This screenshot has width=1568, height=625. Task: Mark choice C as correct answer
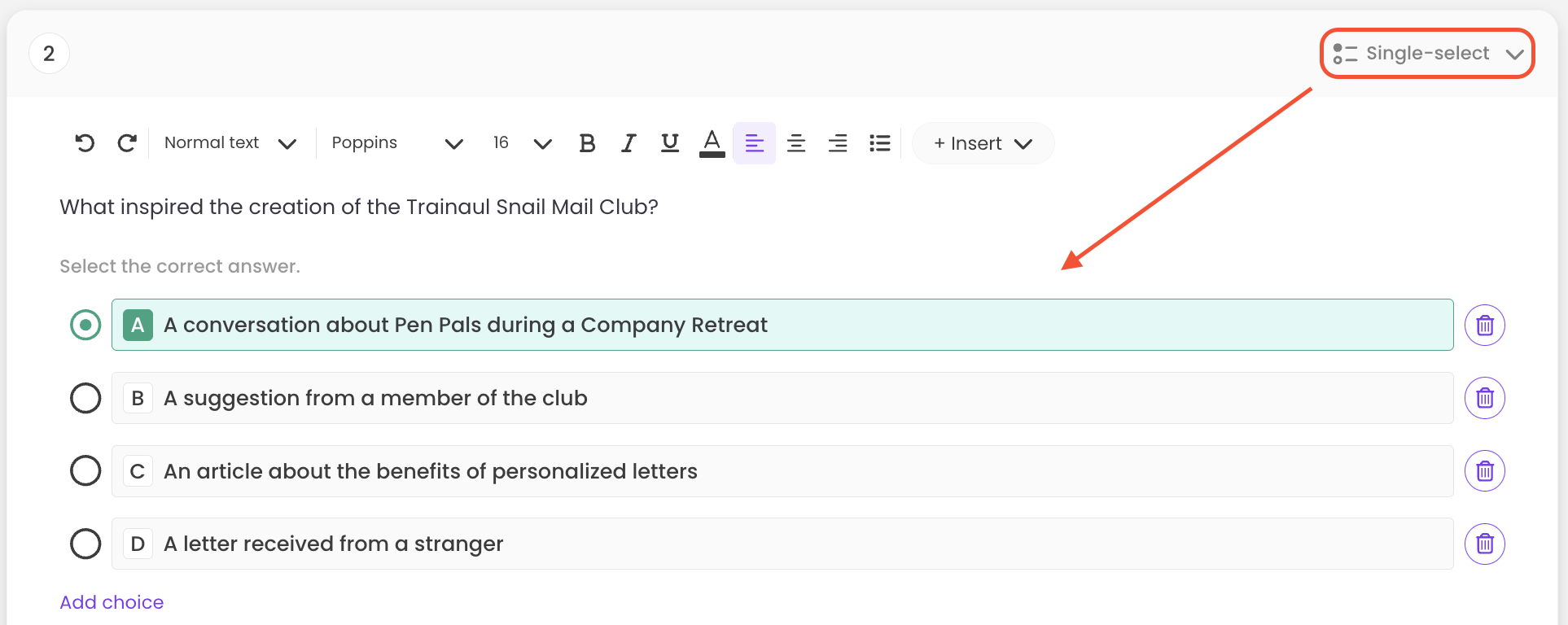coord(85,470)
